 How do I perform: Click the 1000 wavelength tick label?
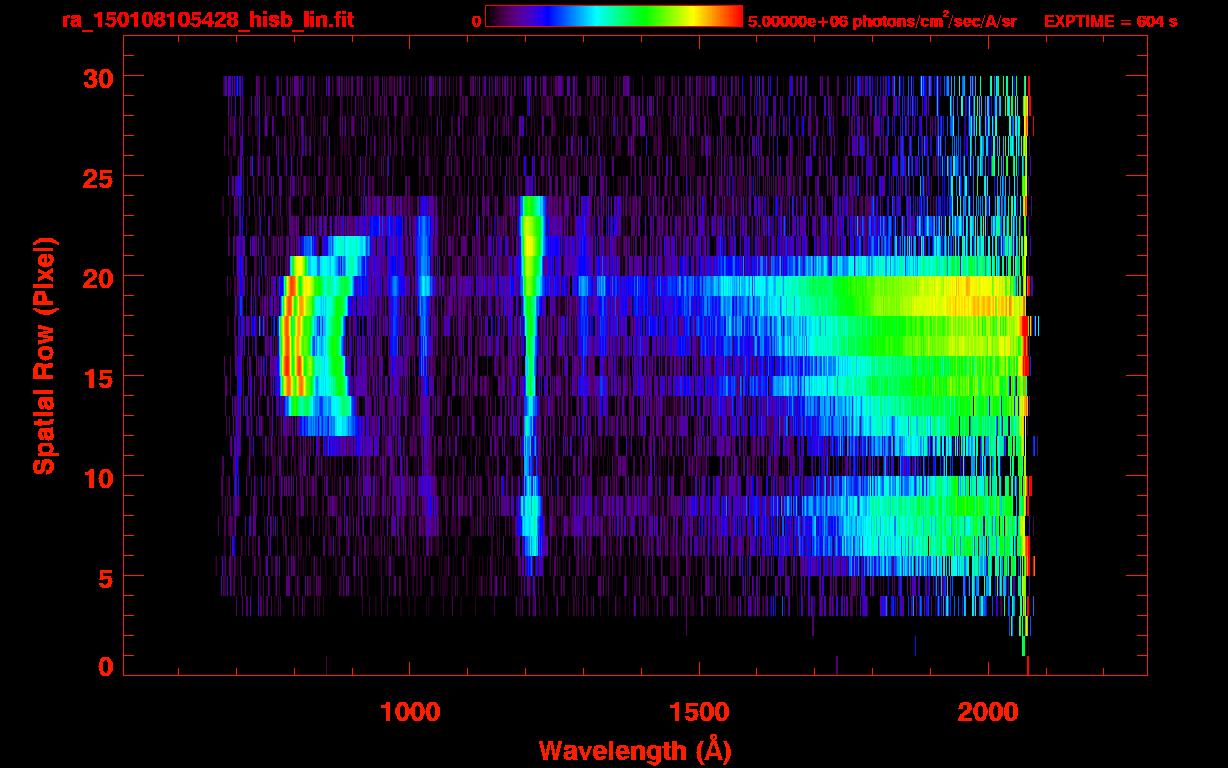click(410, 712)
